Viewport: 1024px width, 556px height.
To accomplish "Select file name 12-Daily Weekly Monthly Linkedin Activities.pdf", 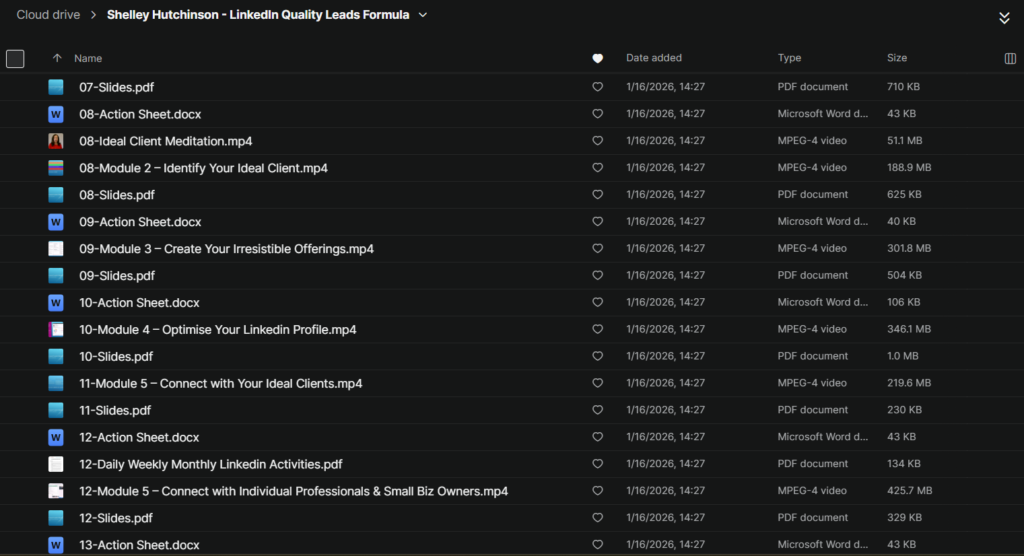I will click(211, 465).
